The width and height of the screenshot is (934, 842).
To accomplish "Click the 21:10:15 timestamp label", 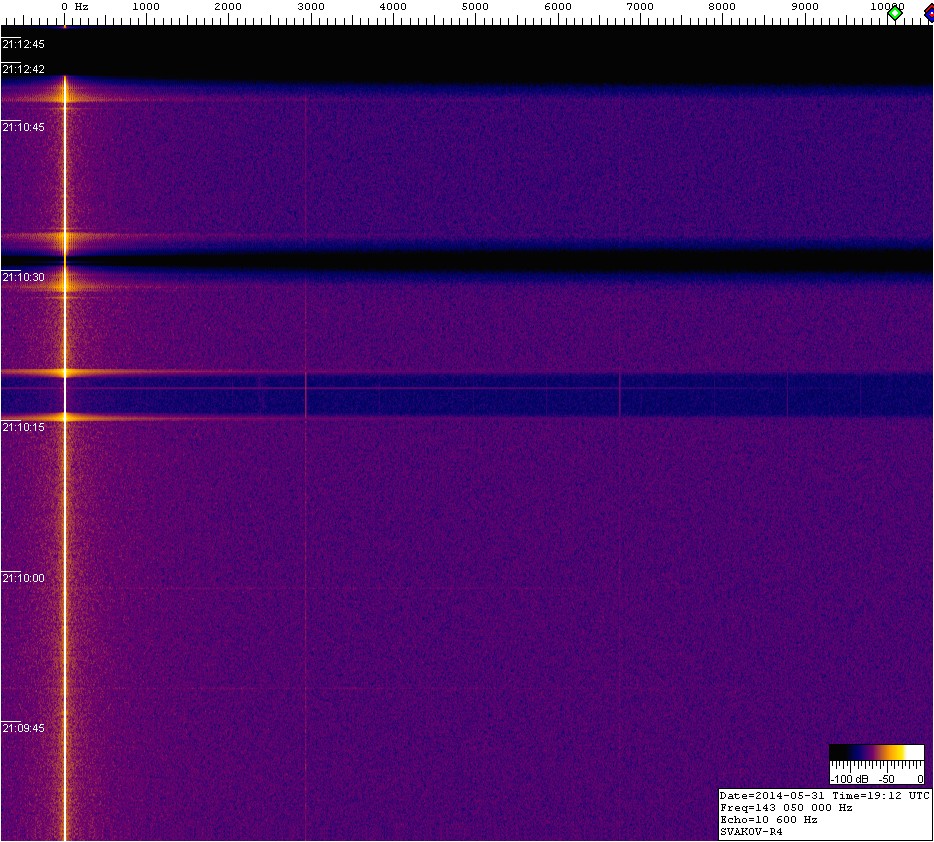I will 24,427.
